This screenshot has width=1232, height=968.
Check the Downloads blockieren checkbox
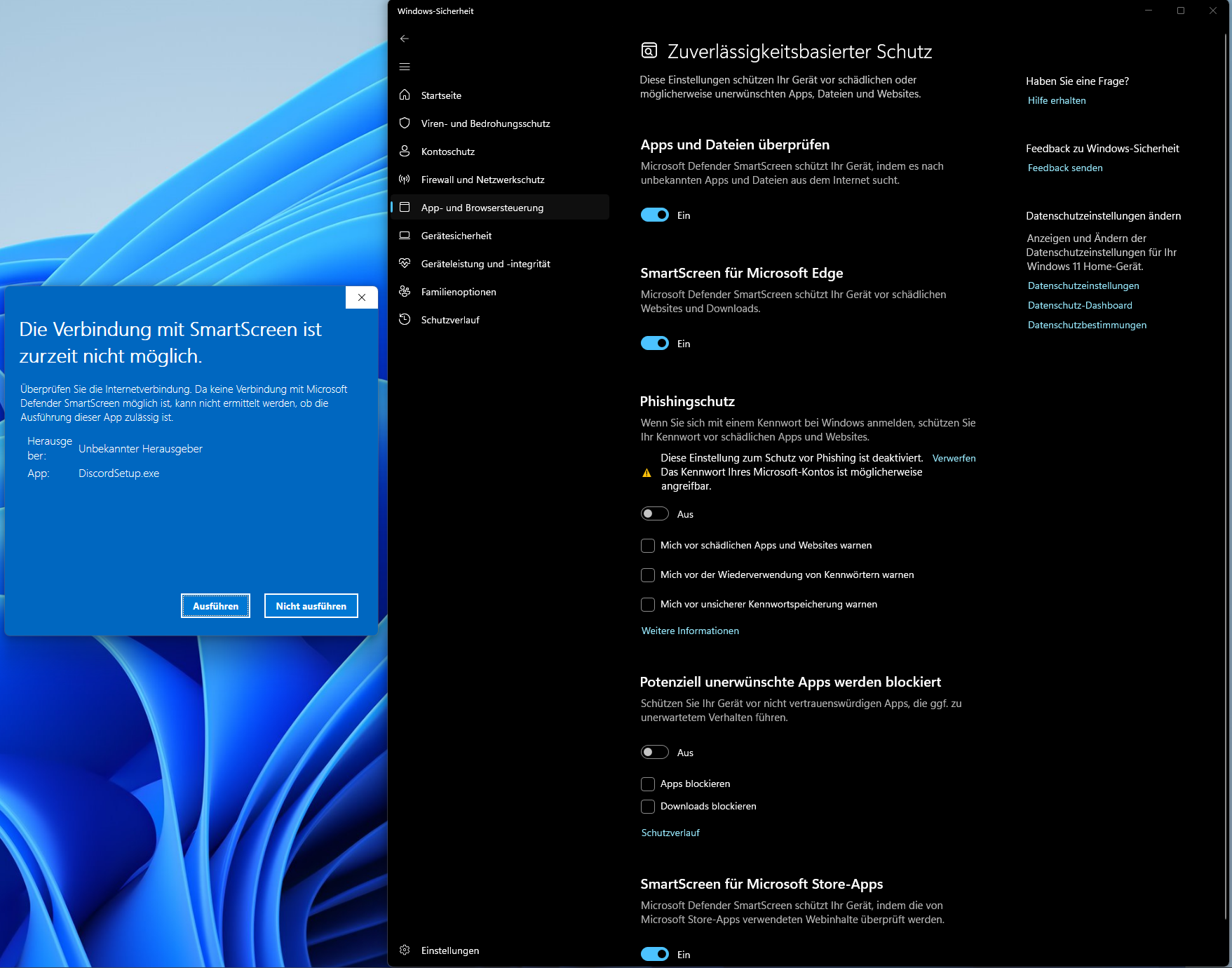click(648, 806)
